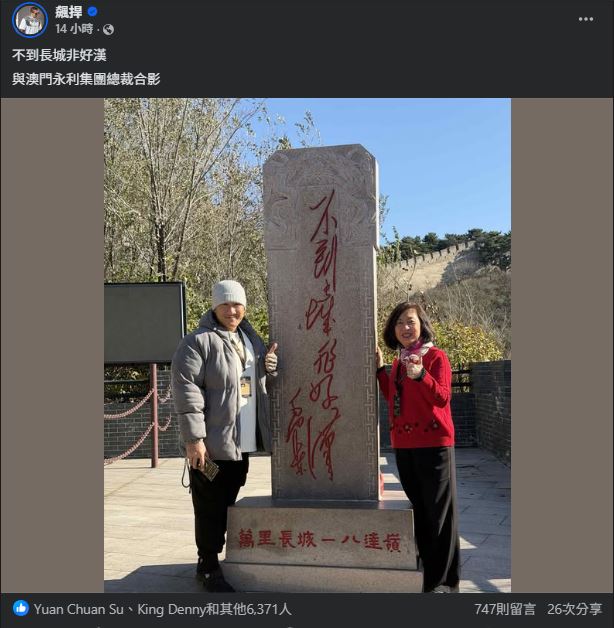This screenshot has width=614, height=628.
Task: View the 26次分享 shares list
Action: 574,609
